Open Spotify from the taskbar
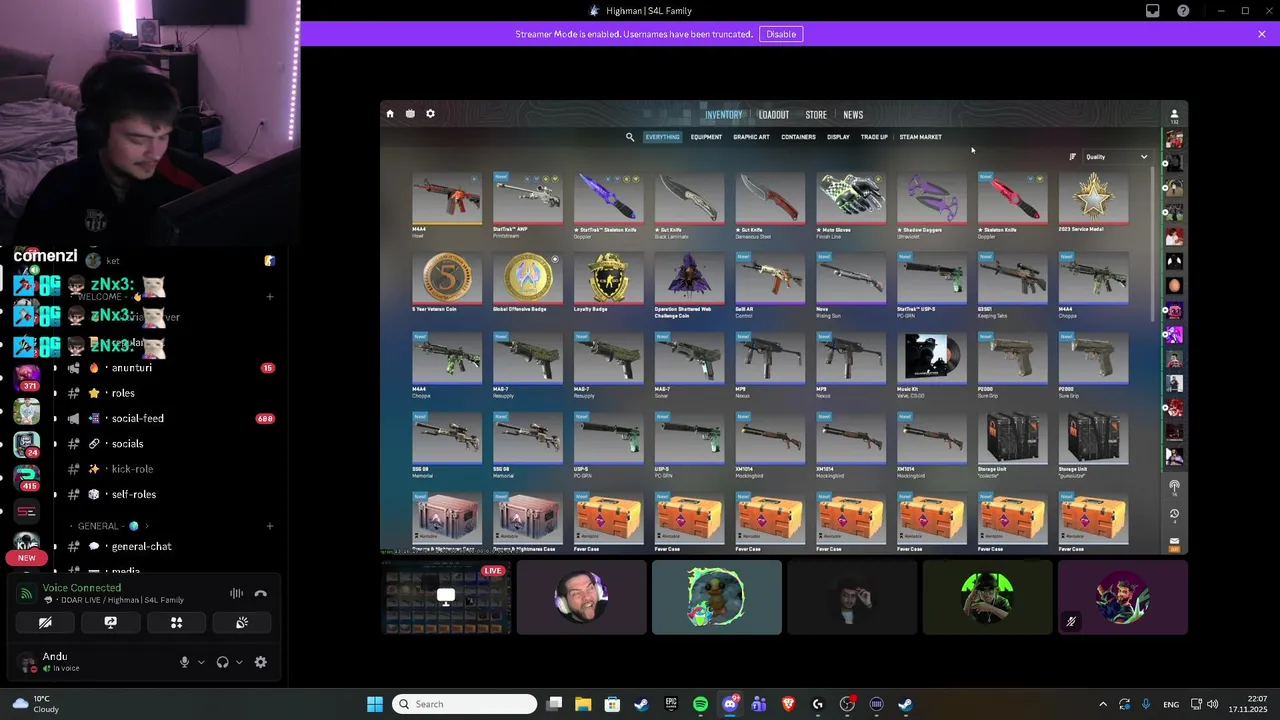Image resolution: width=1280 pixels, height=720 pixels. pos(700,704)
